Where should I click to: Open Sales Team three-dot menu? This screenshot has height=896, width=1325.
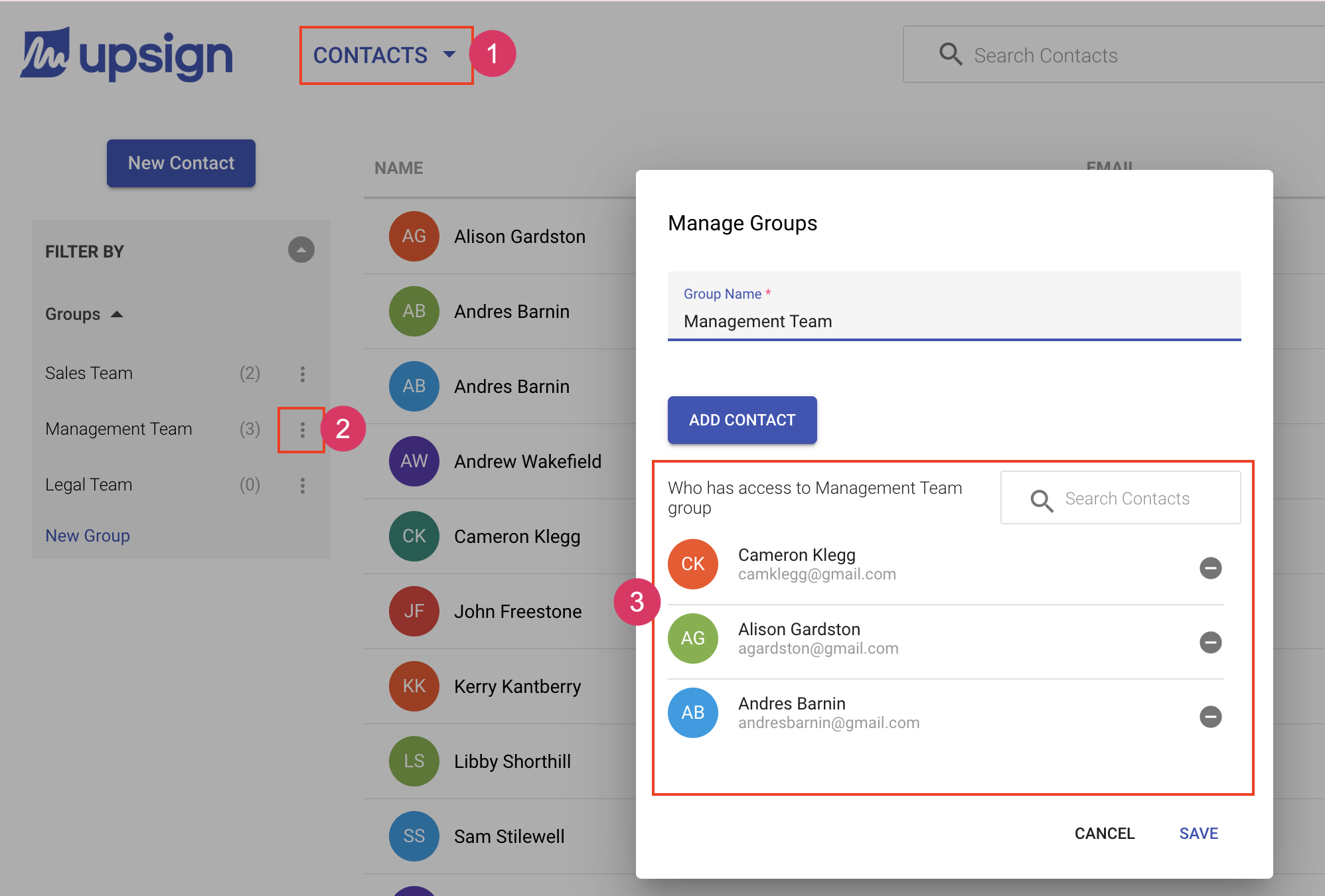point(303,374)
